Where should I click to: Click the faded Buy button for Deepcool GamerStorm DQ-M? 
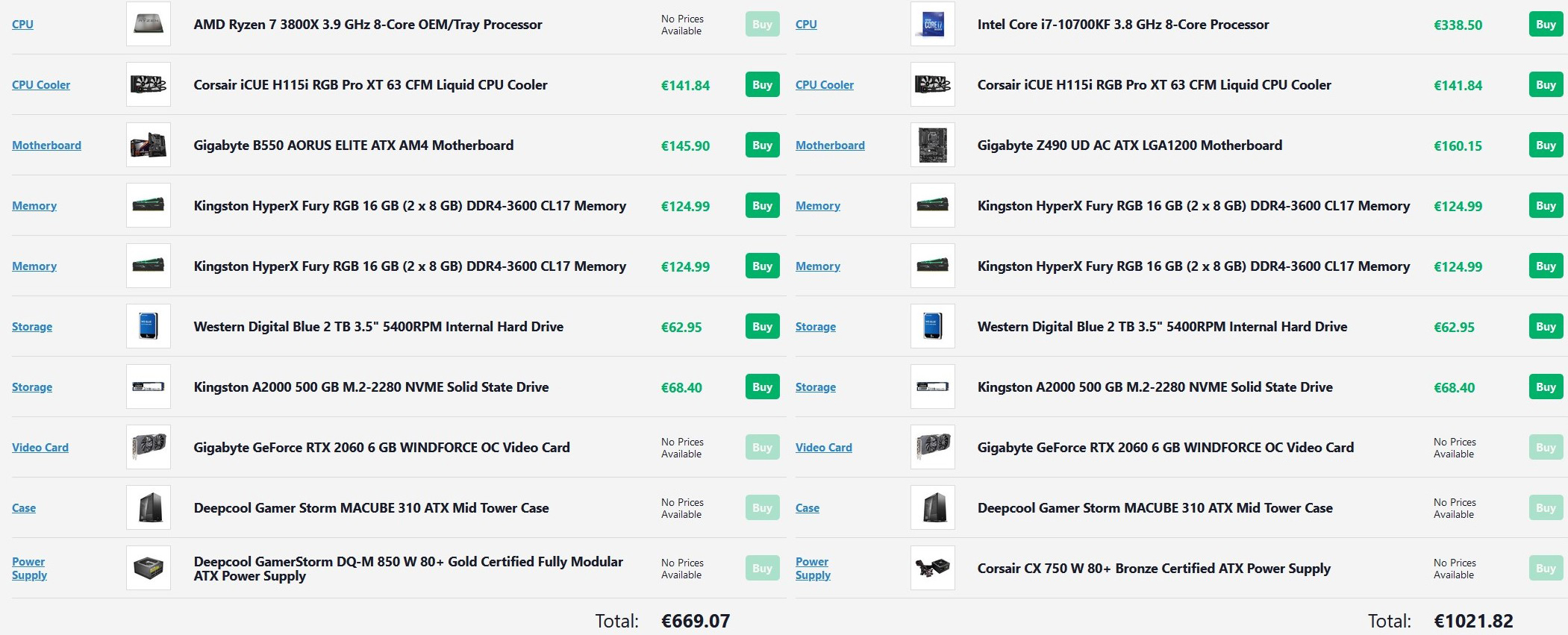[762, 568]
